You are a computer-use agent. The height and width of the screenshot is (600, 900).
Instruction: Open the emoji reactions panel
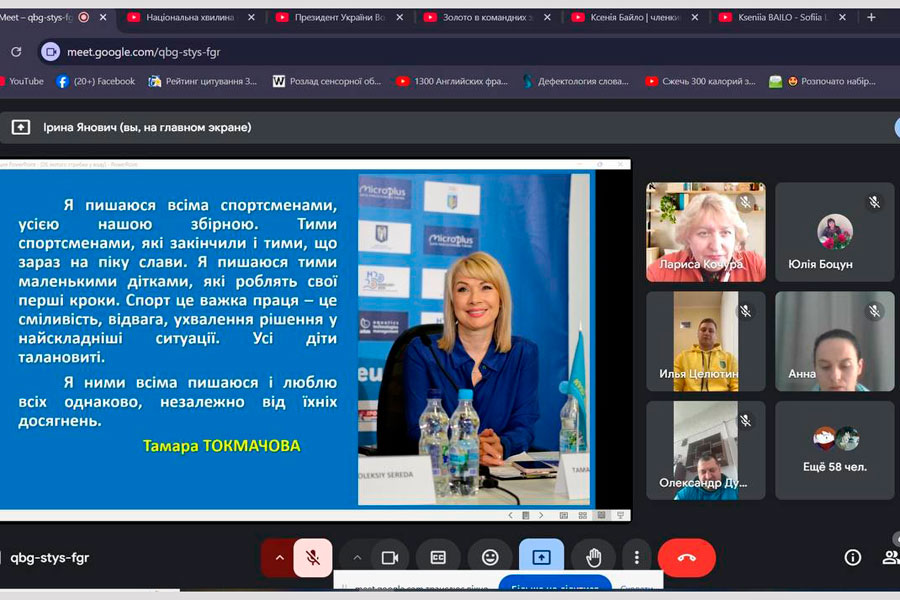490,558
